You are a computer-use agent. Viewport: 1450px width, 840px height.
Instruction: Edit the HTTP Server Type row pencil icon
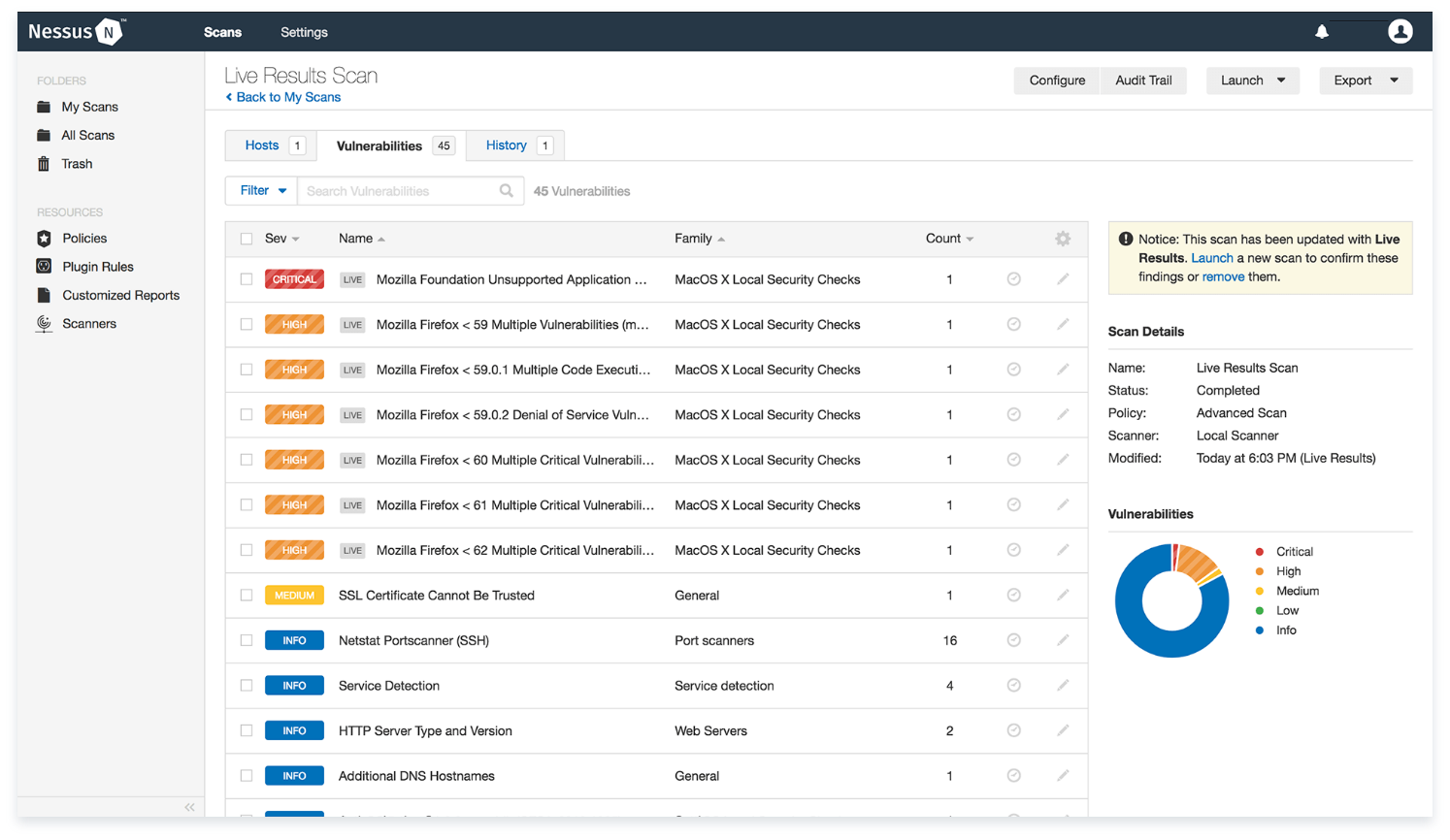point(1063,730)
